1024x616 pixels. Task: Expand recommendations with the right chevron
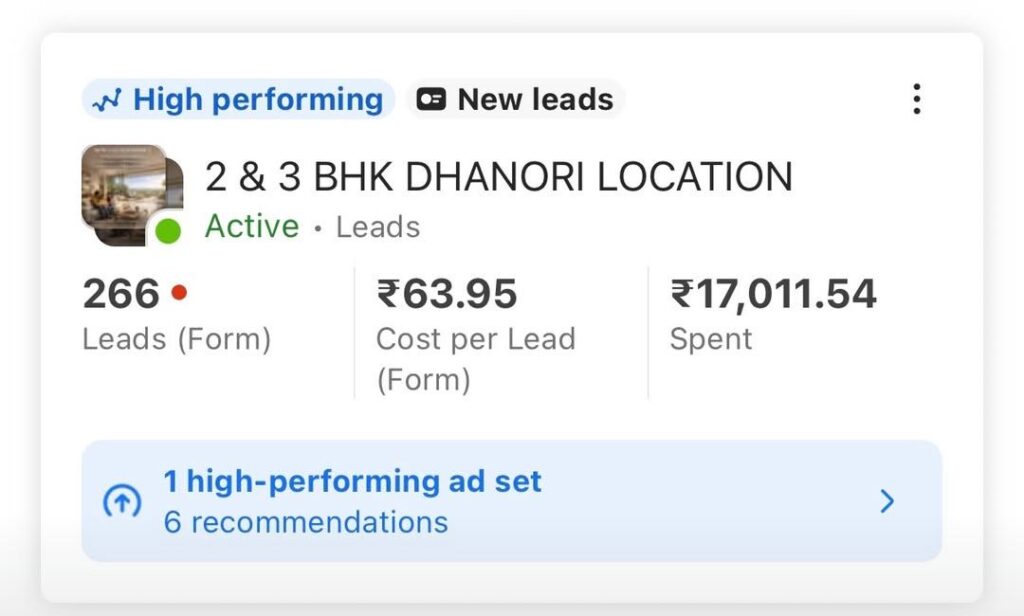pyautogui.click(x=886, y=501)
